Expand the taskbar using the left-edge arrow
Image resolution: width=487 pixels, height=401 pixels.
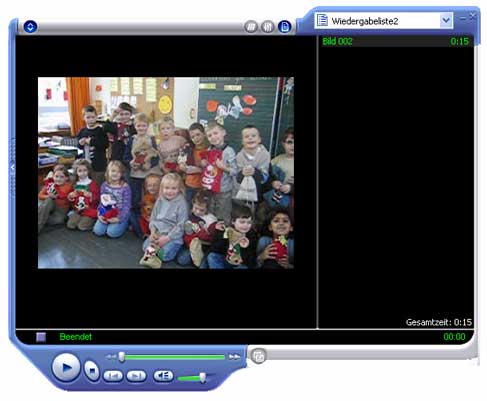point(13,168)
